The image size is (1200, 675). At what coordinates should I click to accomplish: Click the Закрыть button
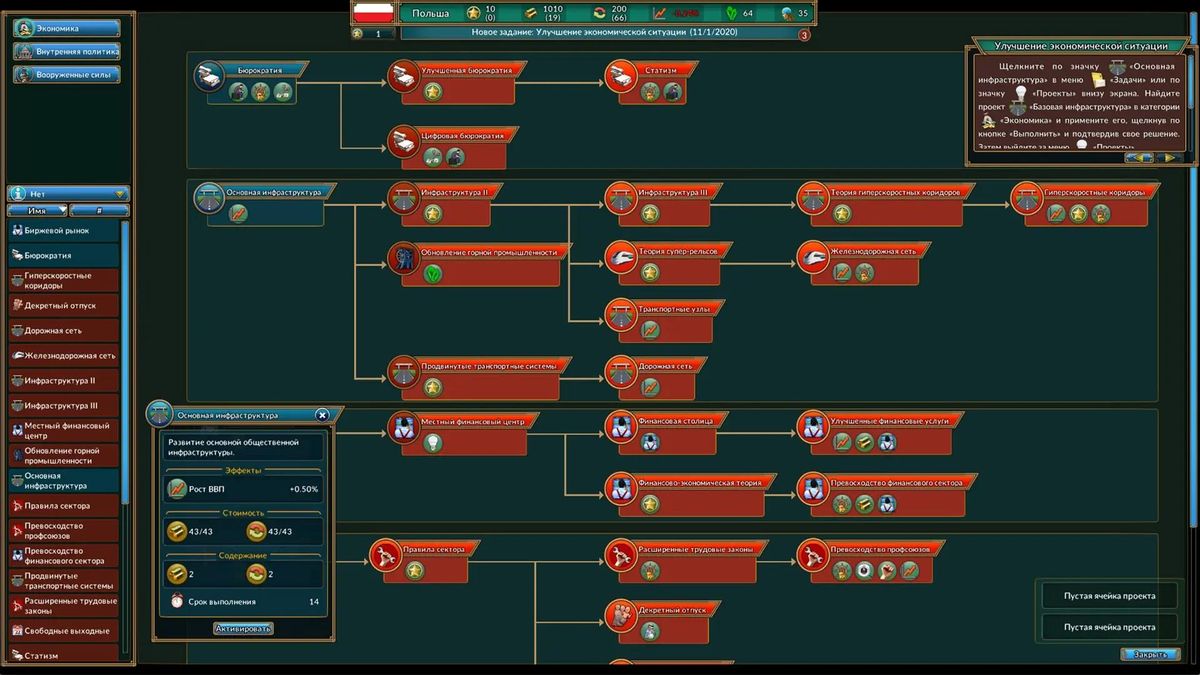coord(1143,655)
